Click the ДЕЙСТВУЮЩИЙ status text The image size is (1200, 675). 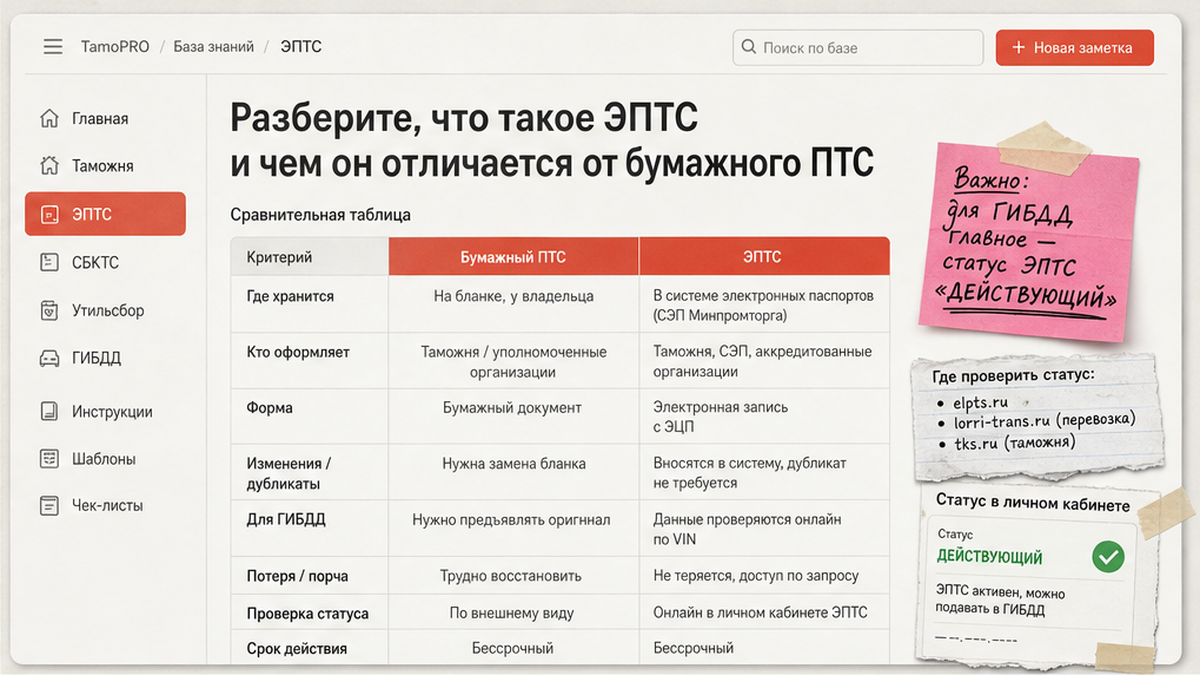coord(989,557)
